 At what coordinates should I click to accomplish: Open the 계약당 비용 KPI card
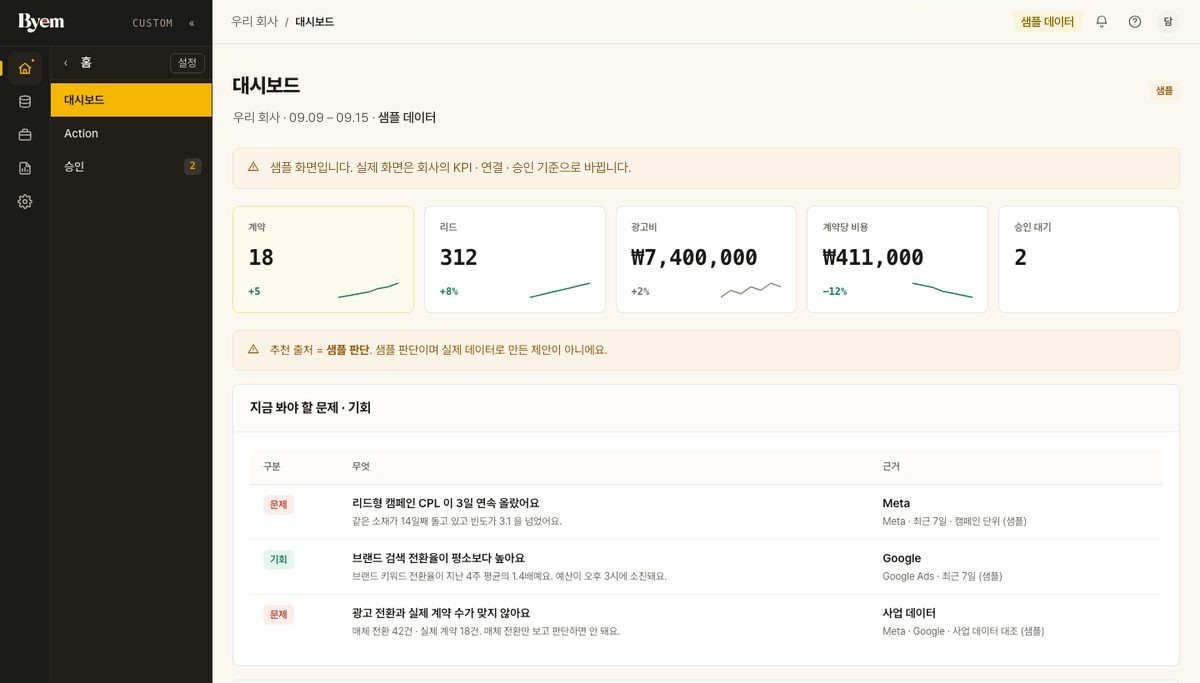pyautogui.click(x=897, y=259)
